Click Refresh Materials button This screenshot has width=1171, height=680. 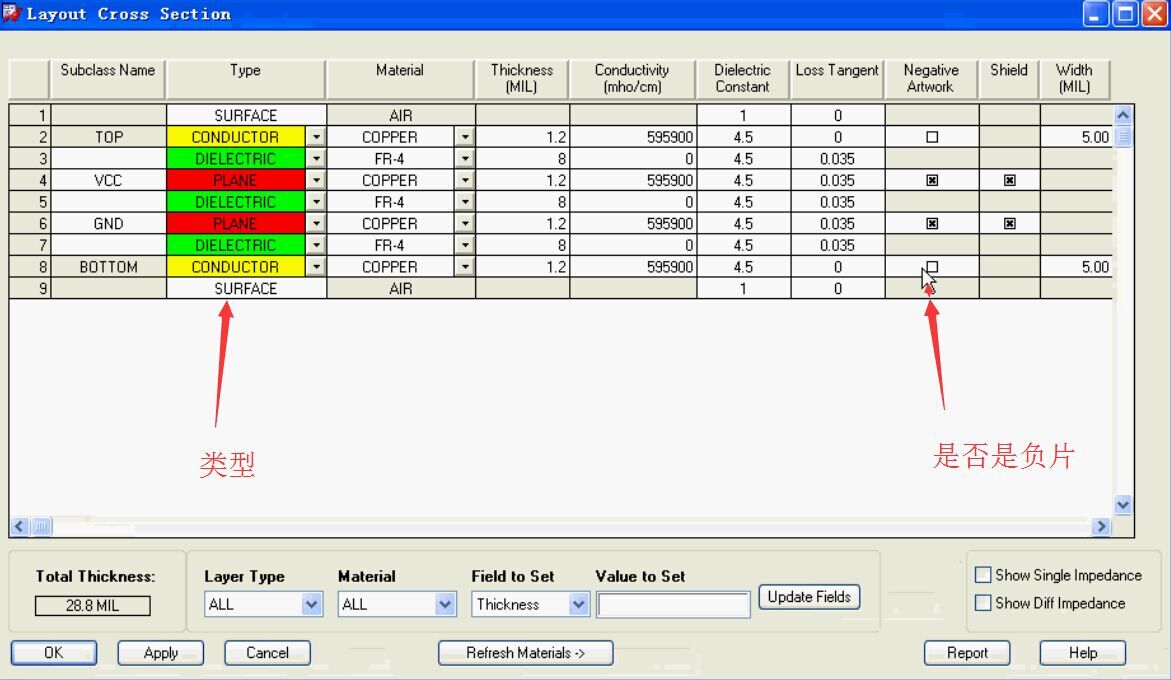526,653
